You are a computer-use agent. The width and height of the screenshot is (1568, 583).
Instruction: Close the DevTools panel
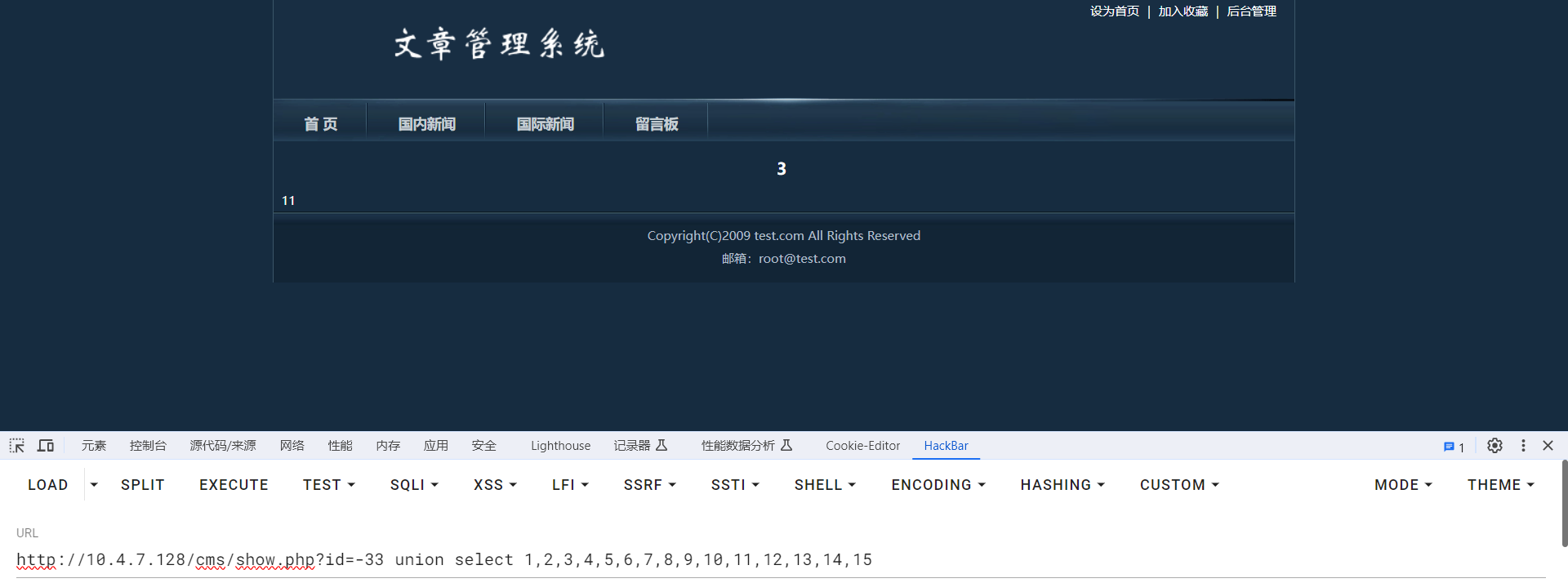pyautogui.click(x=1548, y=446)
